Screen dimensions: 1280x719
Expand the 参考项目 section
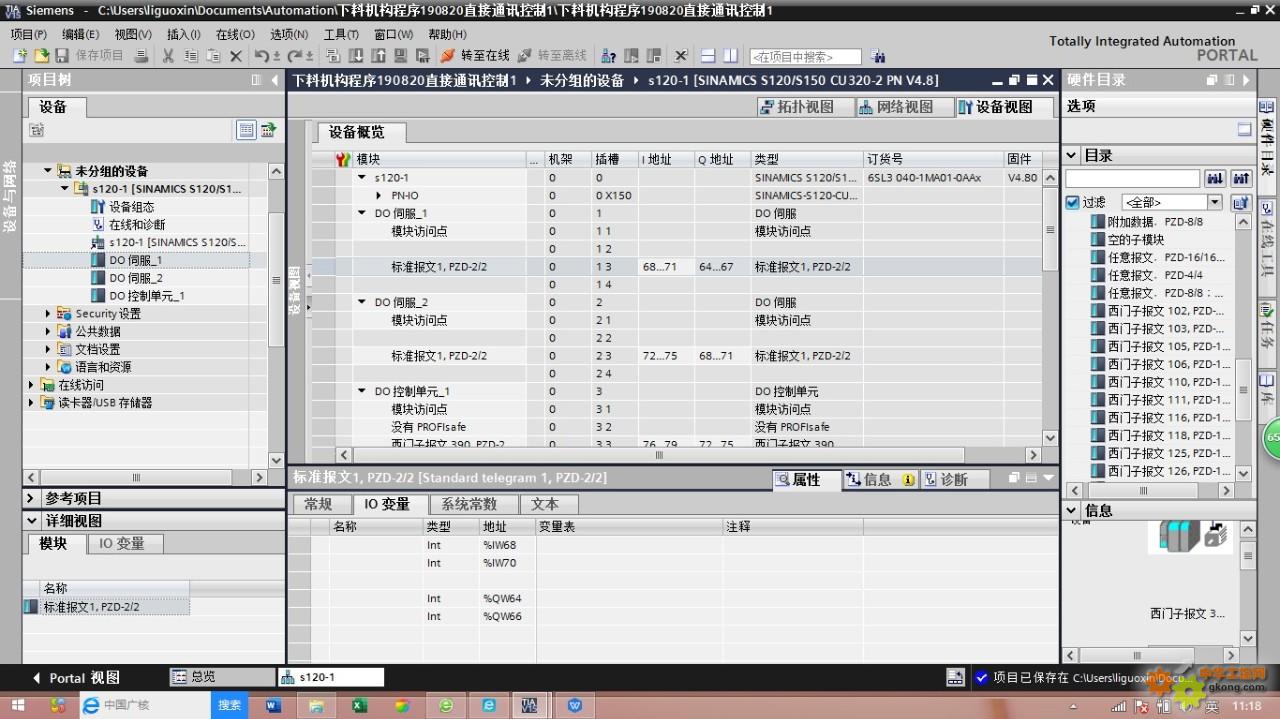[x=31, y=498]
